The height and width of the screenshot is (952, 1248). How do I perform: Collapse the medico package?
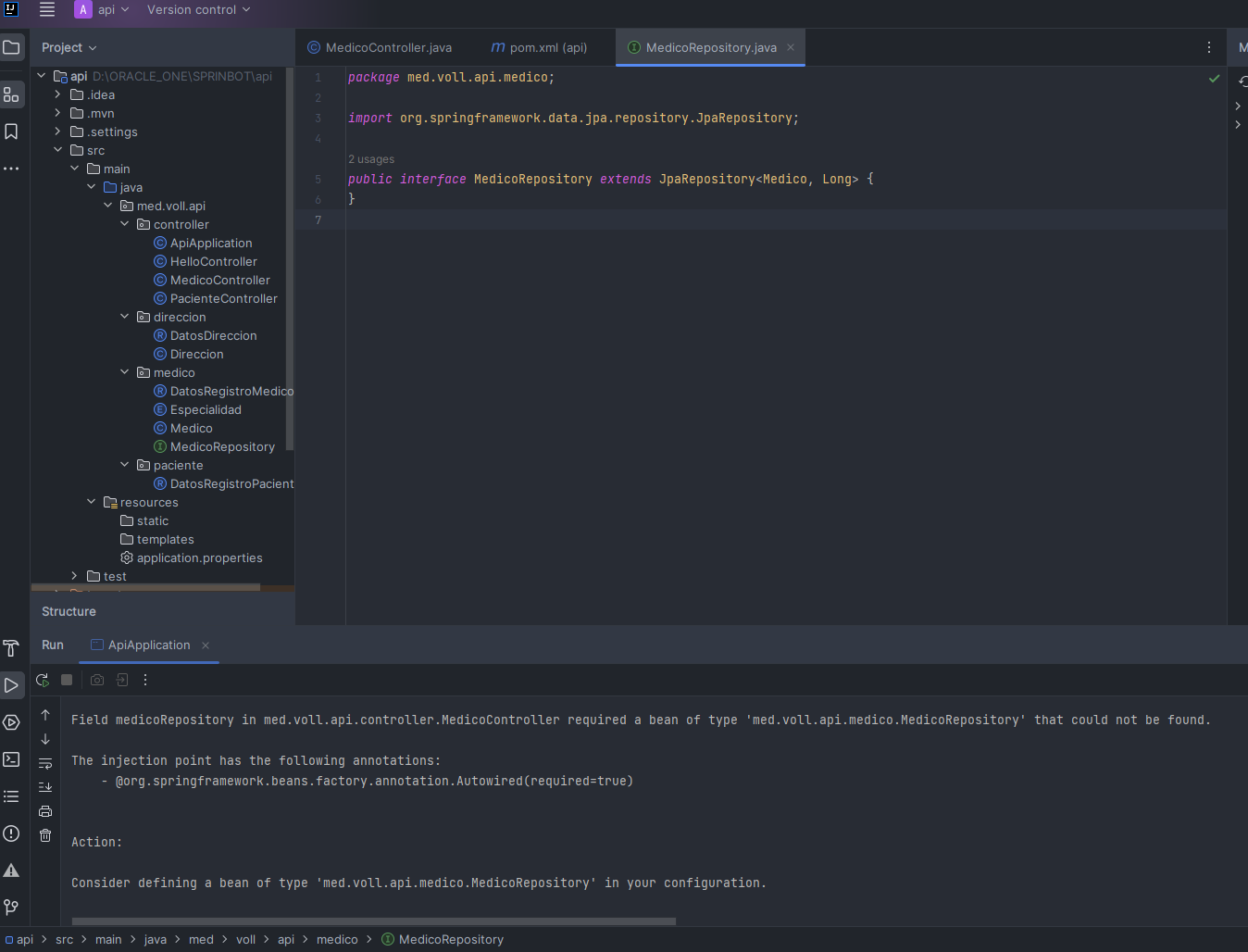(x=125, y=372)
